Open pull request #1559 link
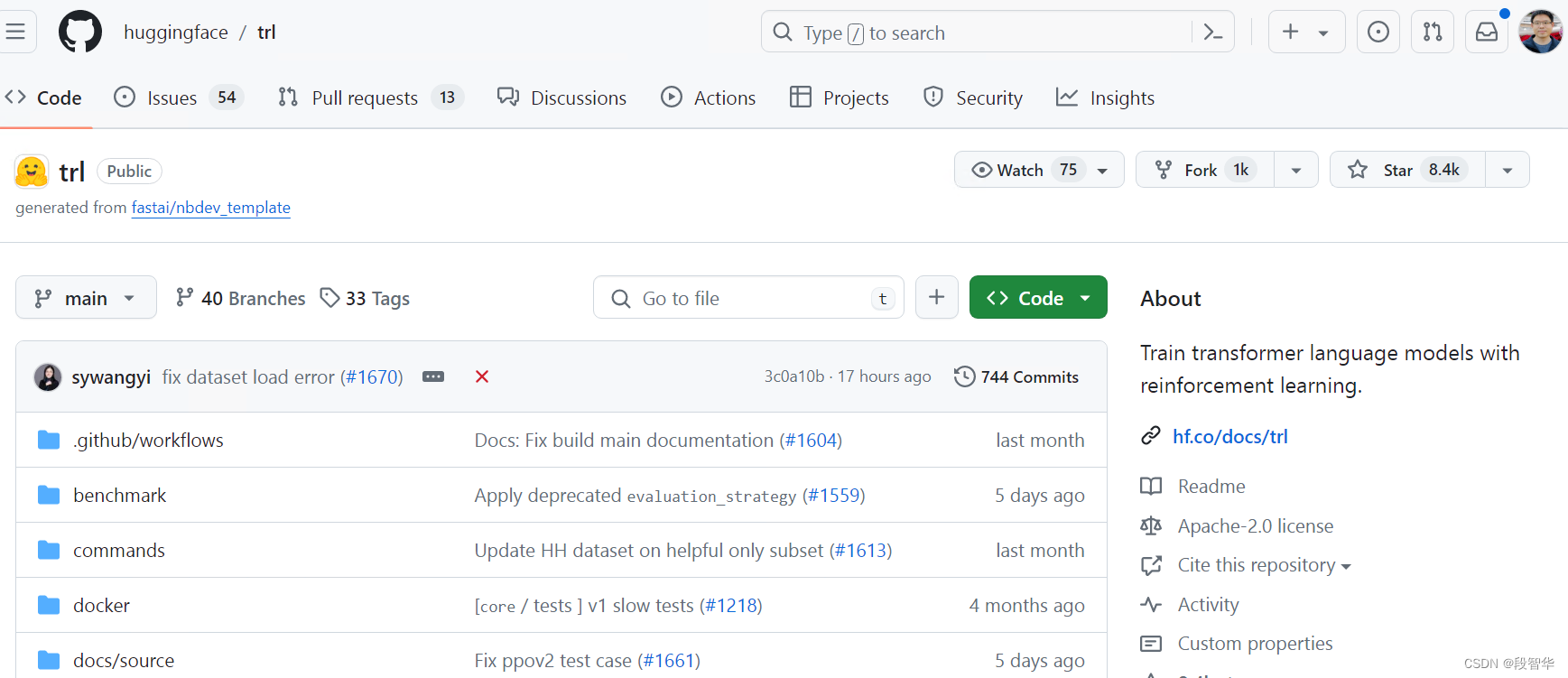The height and width of the screenshot is (678, 1568). pyautogui.click(x=834, y=496)
